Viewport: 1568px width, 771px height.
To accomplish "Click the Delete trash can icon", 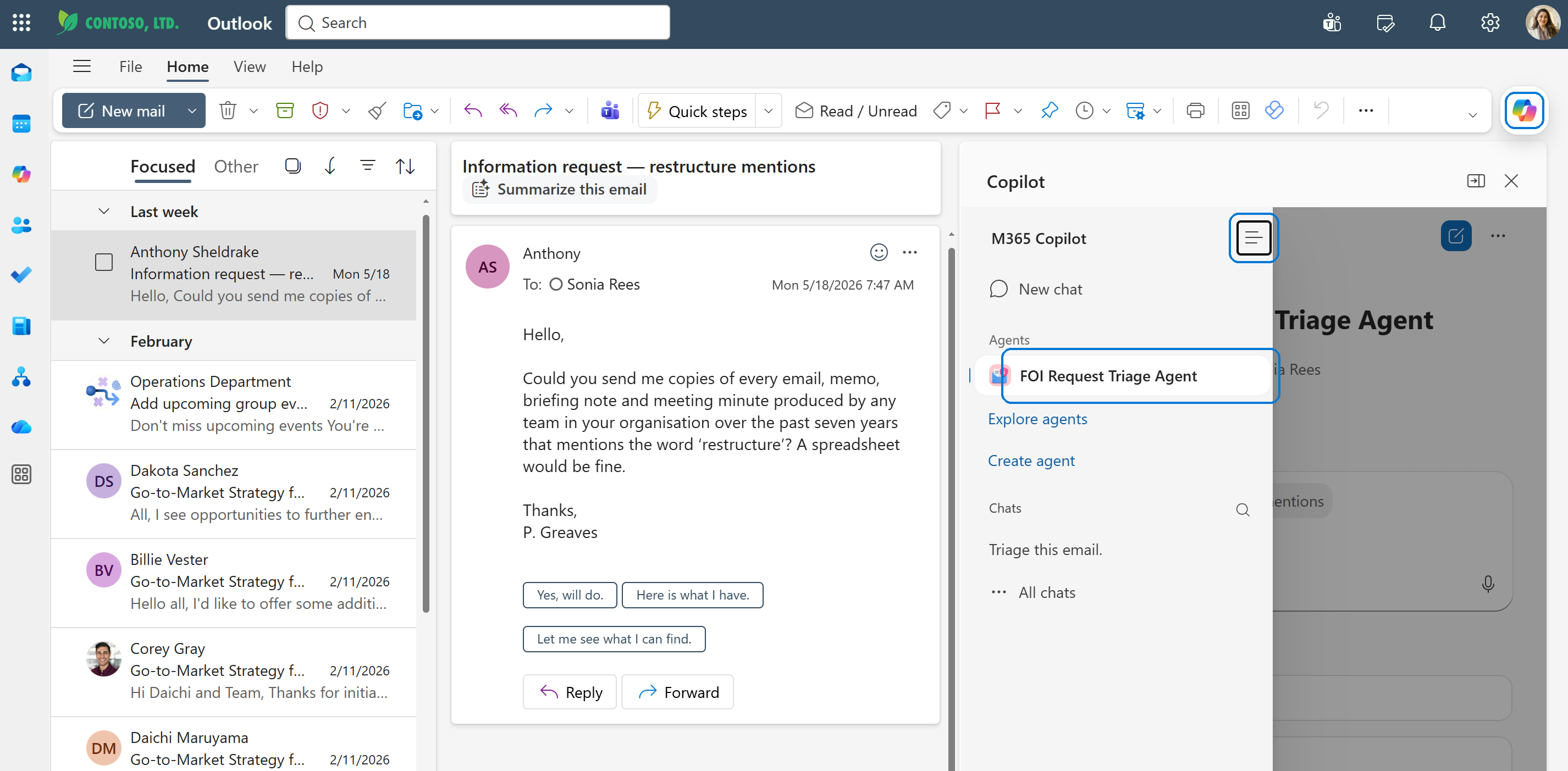I will pyautogui.click(x=228, y=111).
